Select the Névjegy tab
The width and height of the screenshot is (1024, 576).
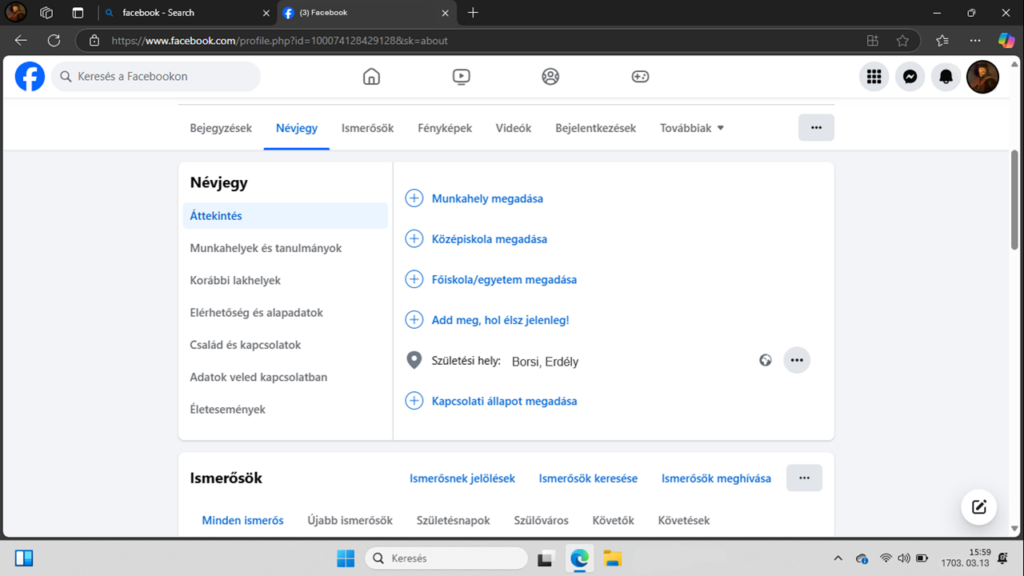(x=296, y=128)
